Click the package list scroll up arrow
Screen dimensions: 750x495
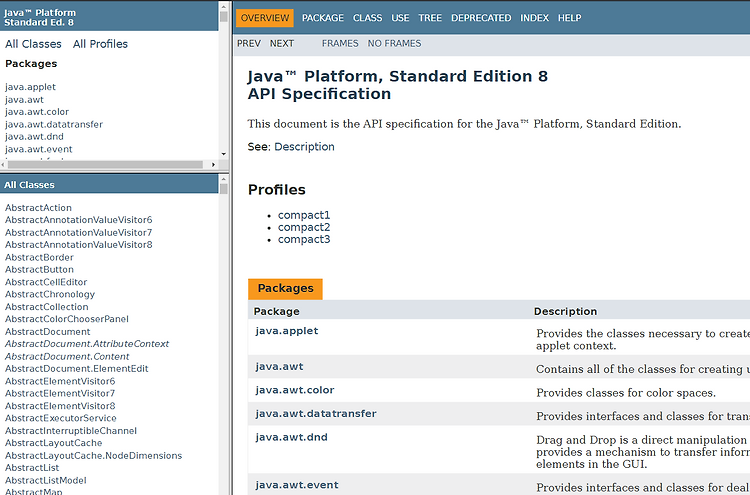click(223, 6)
